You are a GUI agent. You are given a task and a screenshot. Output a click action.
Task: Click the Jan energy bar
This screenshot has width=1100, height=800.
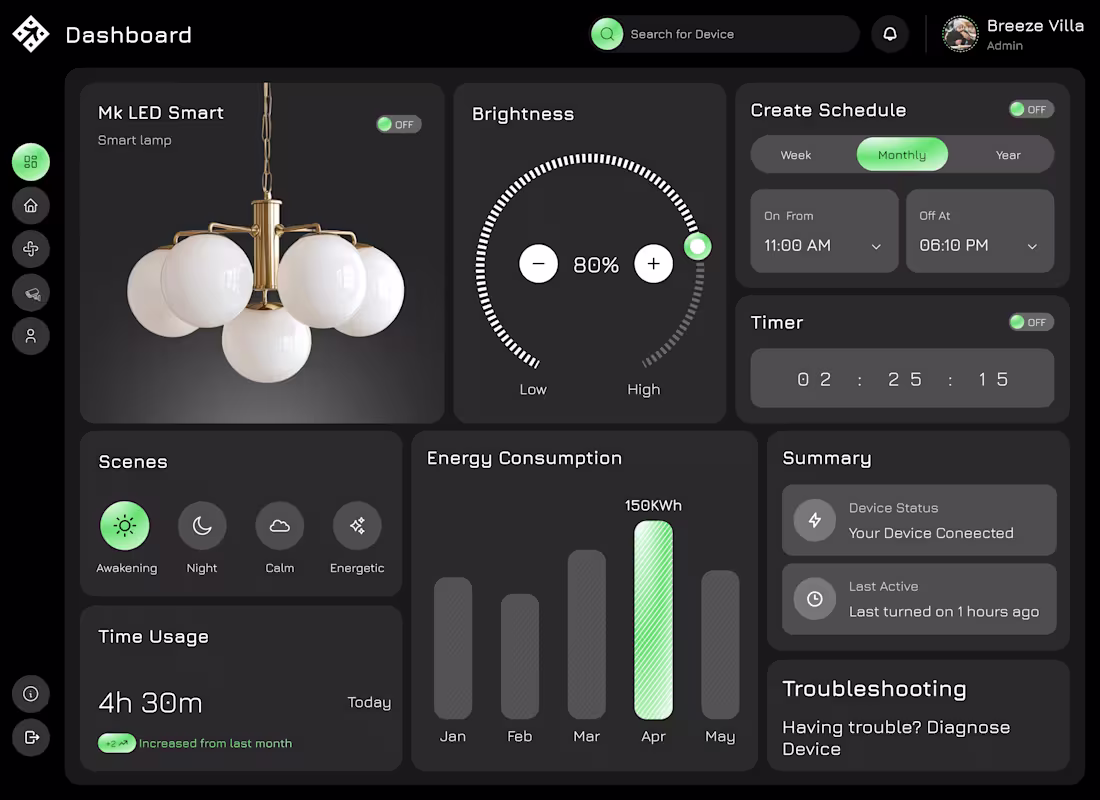(452, 648)
